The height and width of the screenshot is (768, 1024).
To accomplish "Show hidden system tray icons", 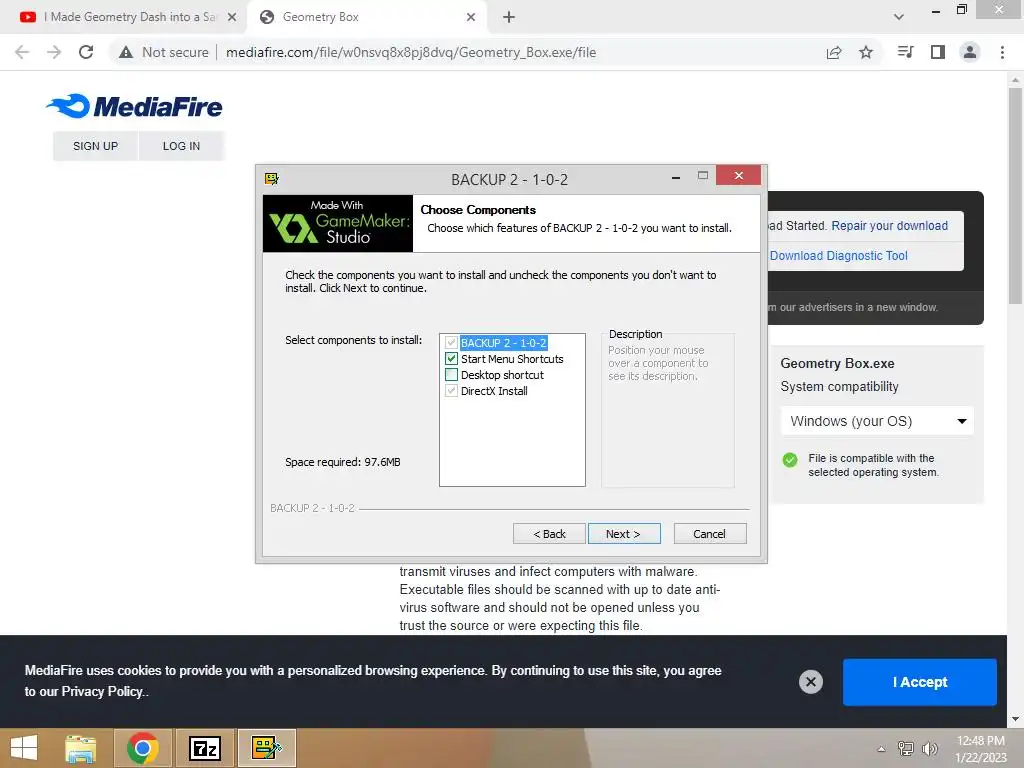I will [x=881, y=749].
